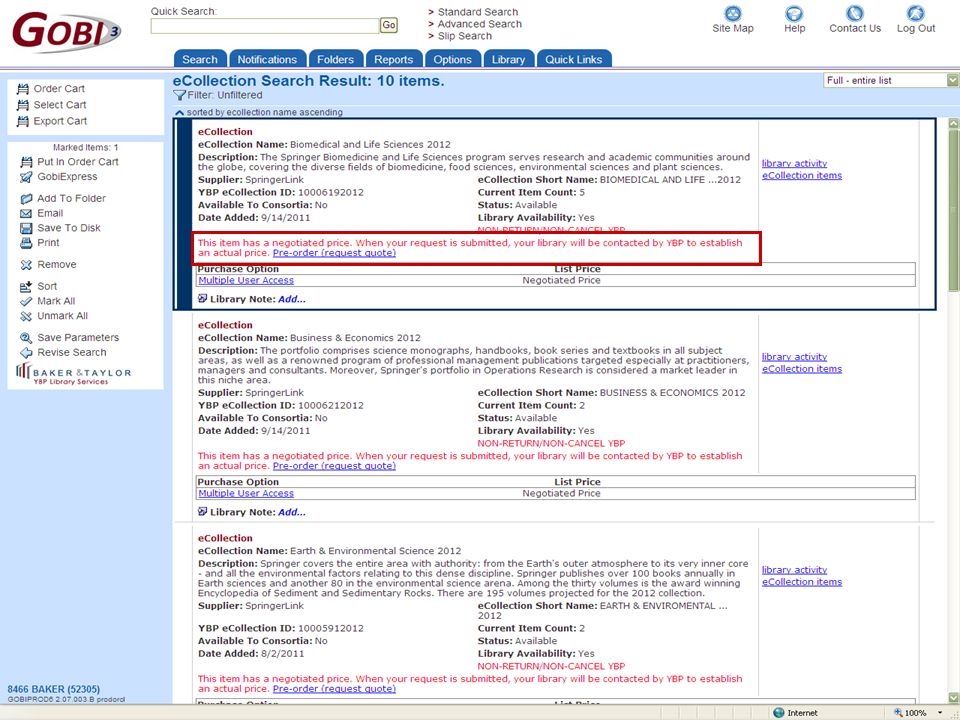Open Advanced Search link
The height and width of the screenshot is (720, 960).
(479, 24)
